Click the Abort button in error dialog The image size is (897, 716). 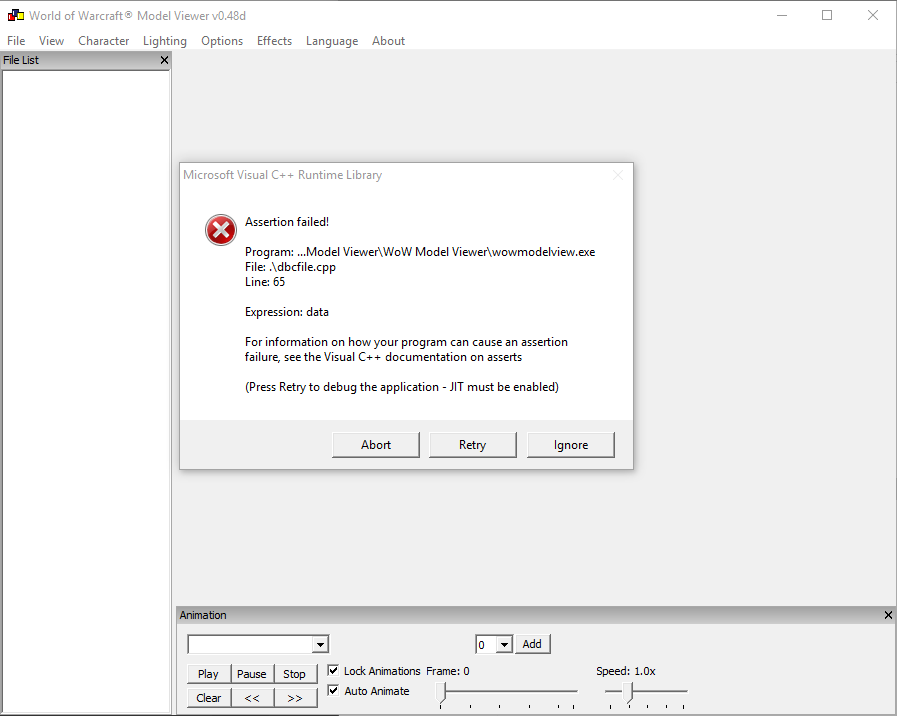pos(376,445)
